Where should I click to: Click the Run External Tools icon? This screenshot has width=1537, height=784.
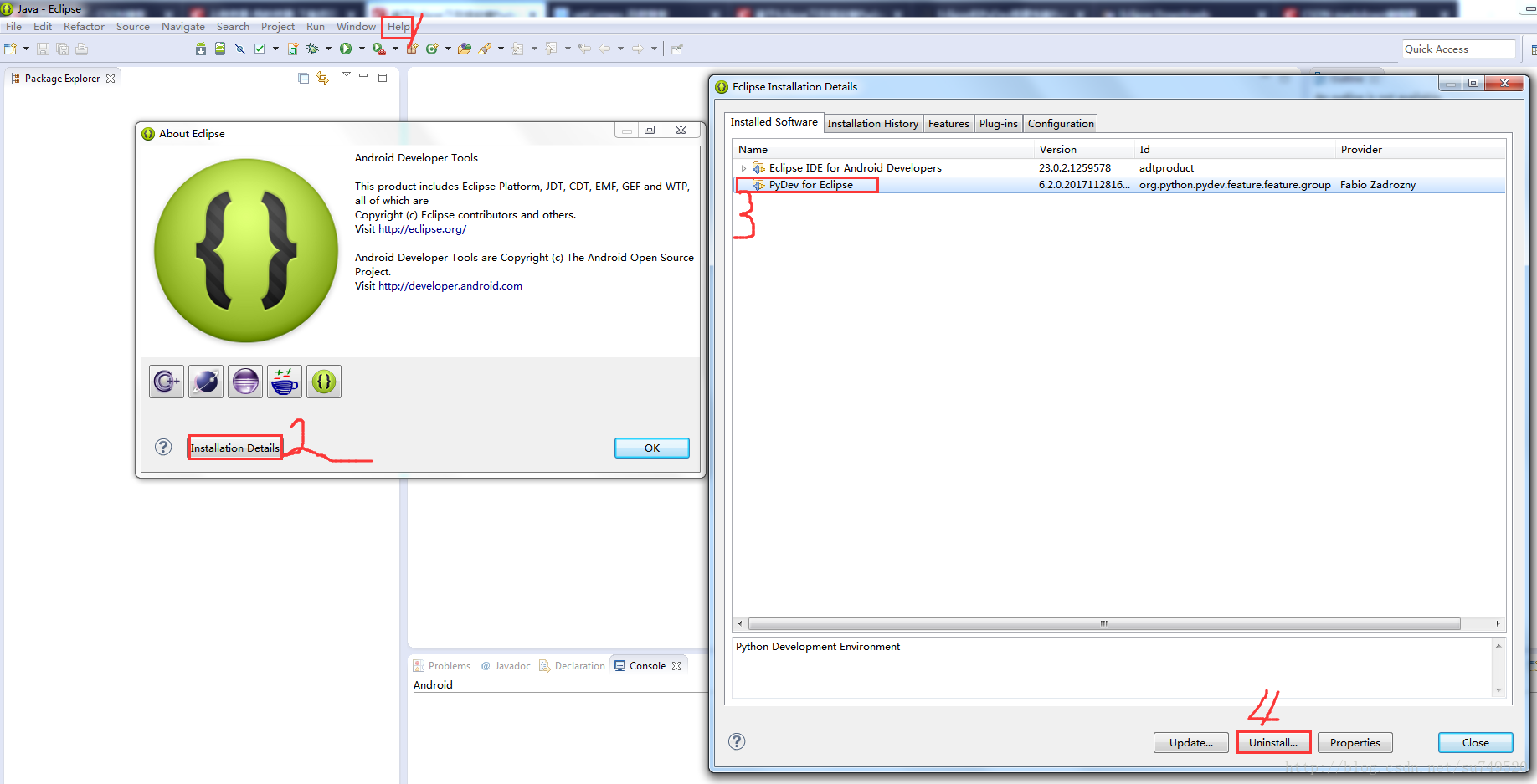tap(379, 49)
